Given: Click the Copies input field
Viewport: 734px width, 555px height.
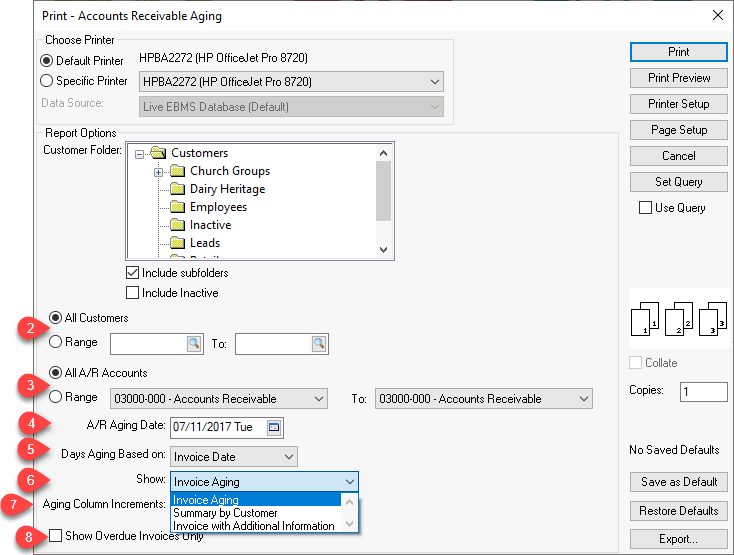Looking at the screenshot, I should (703, 392).
